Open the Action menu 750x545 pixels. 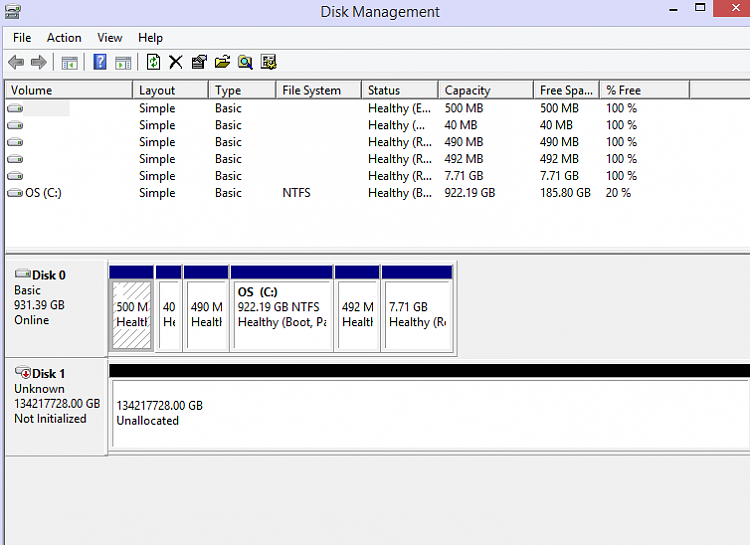coord(64,38)
